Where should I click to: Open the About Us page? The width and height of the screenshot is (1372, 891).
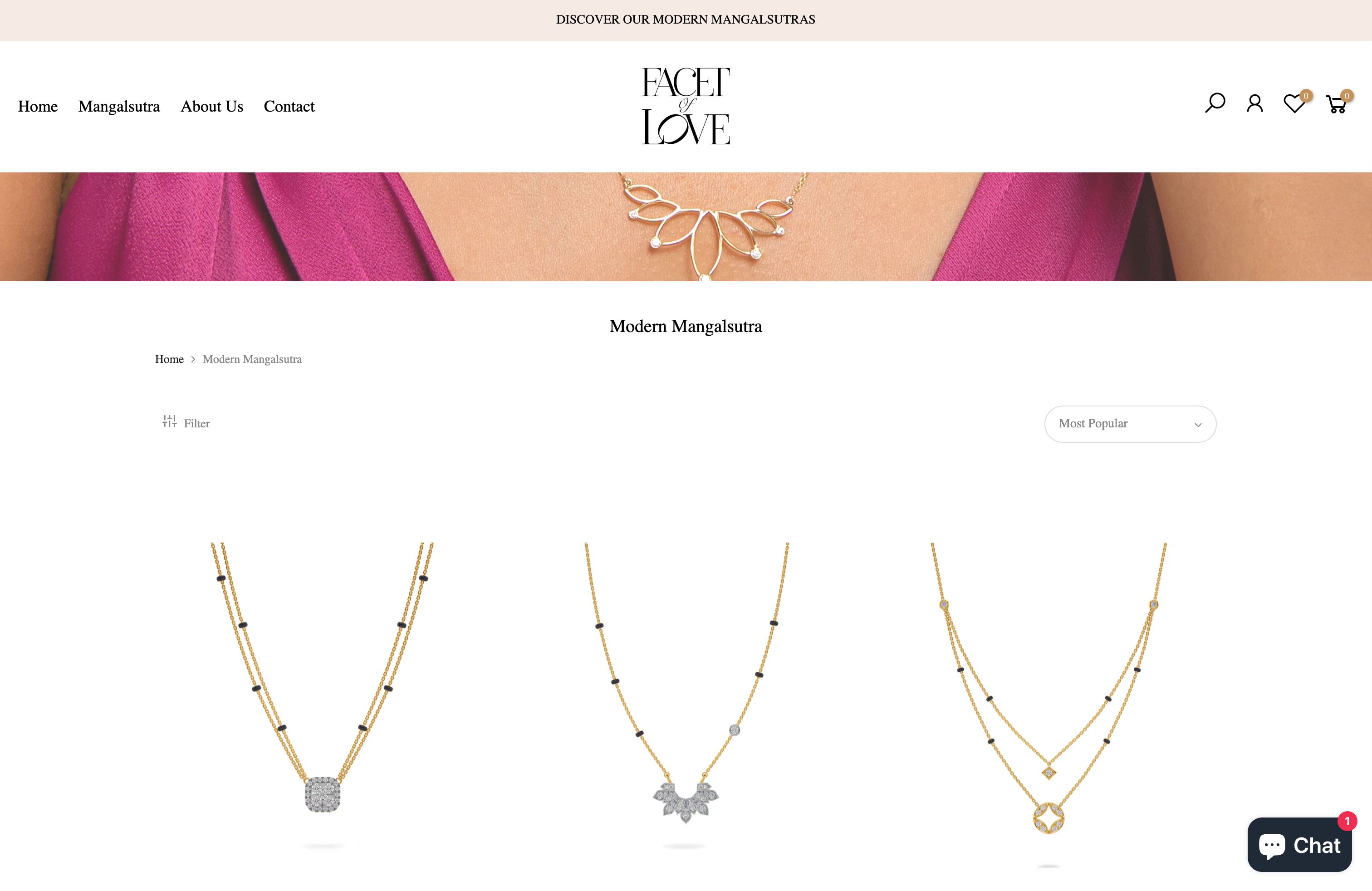tap(212, 107)
